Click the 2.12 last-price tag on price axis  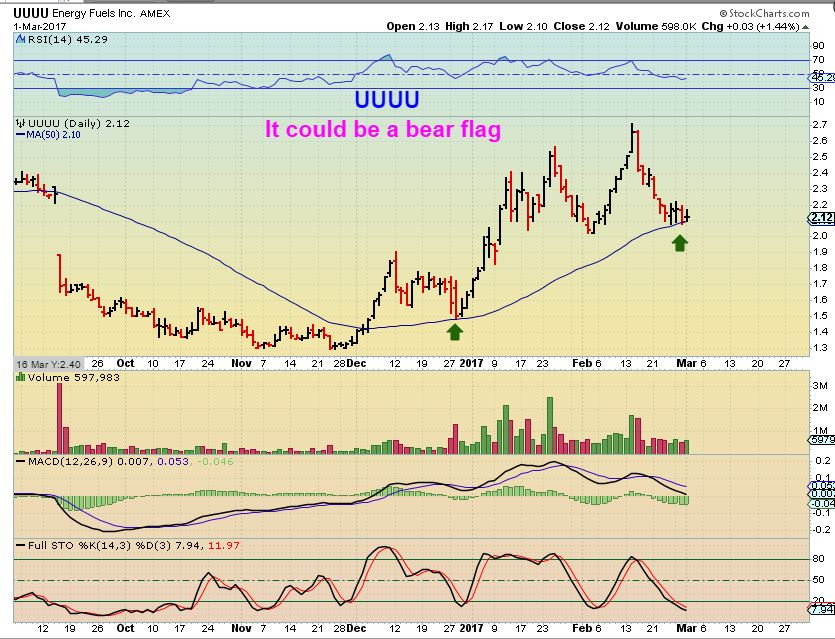[822, 217]
